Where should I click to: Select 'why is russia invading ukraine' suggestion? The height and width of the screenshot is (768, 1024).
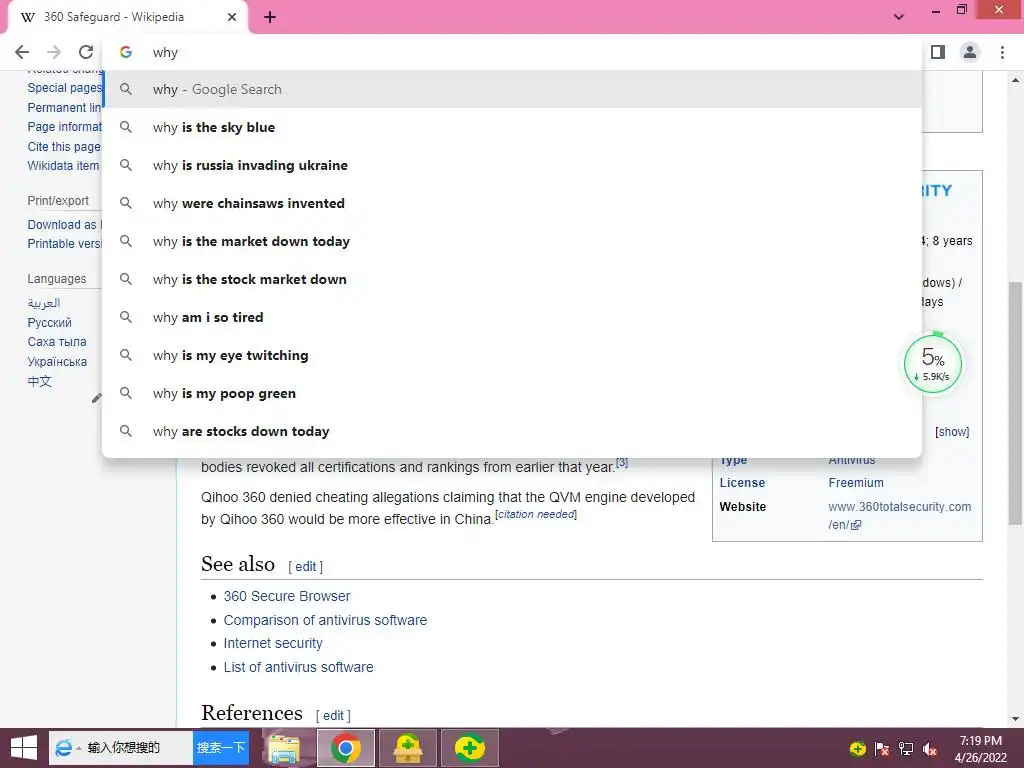pos(513,165)
